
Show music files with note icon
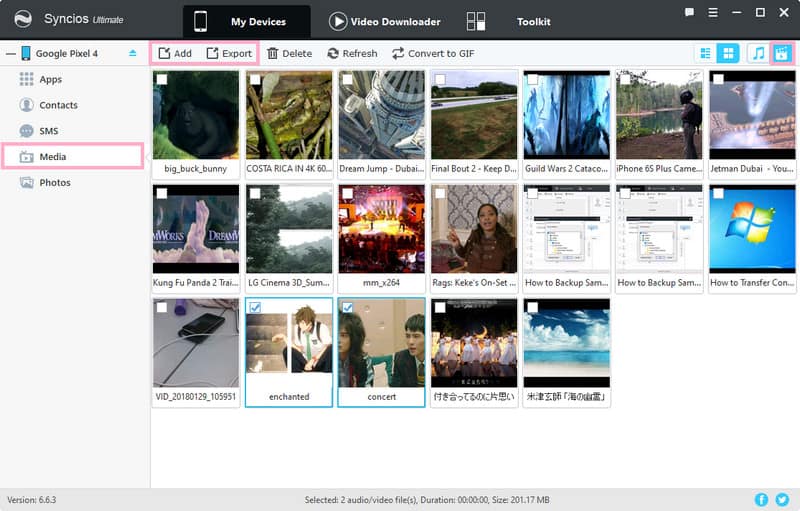tap(758, 53)
